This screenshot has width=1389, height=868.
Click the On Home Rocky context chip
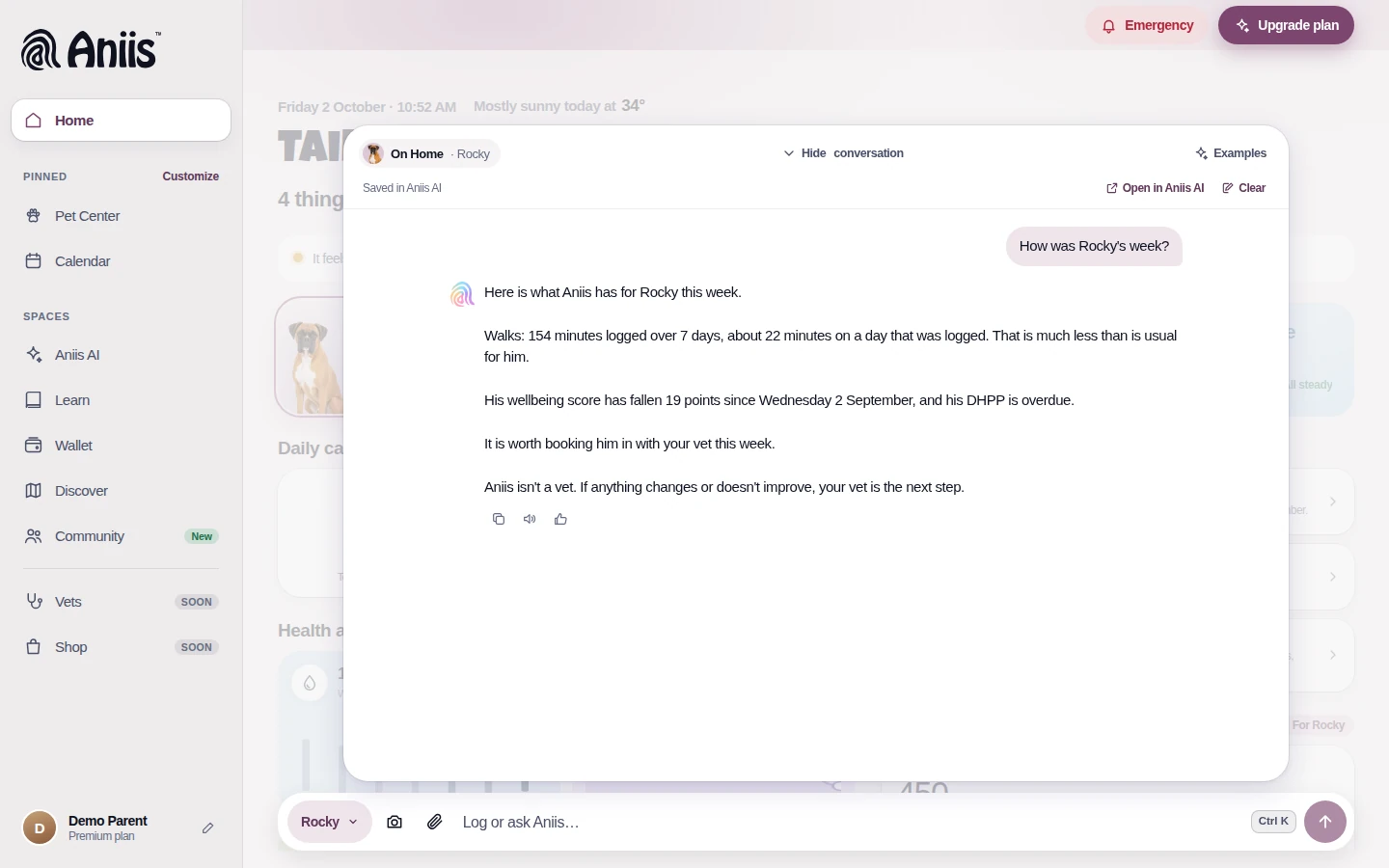(x=429, y=153)
